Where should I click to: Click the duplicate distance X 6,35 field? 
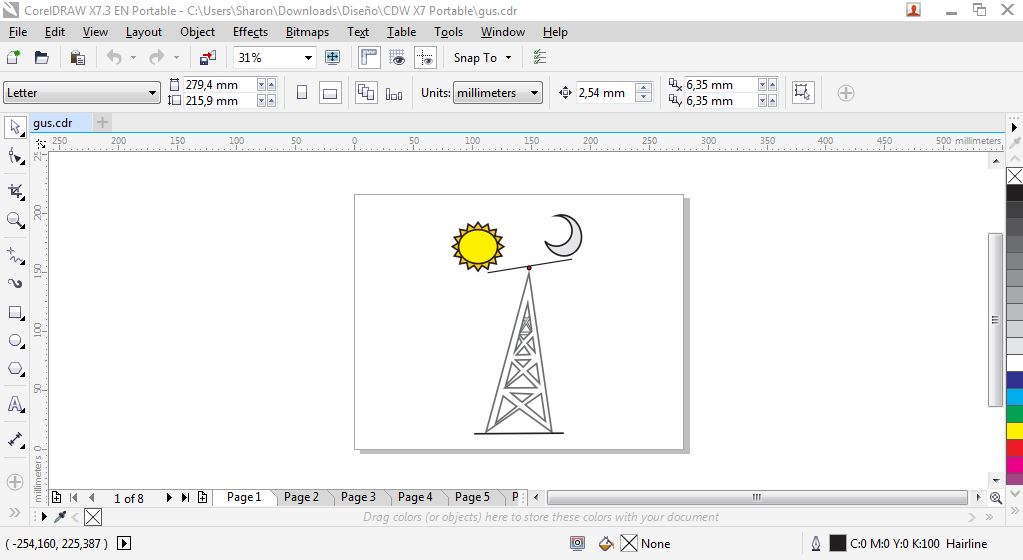coord(720,85)
